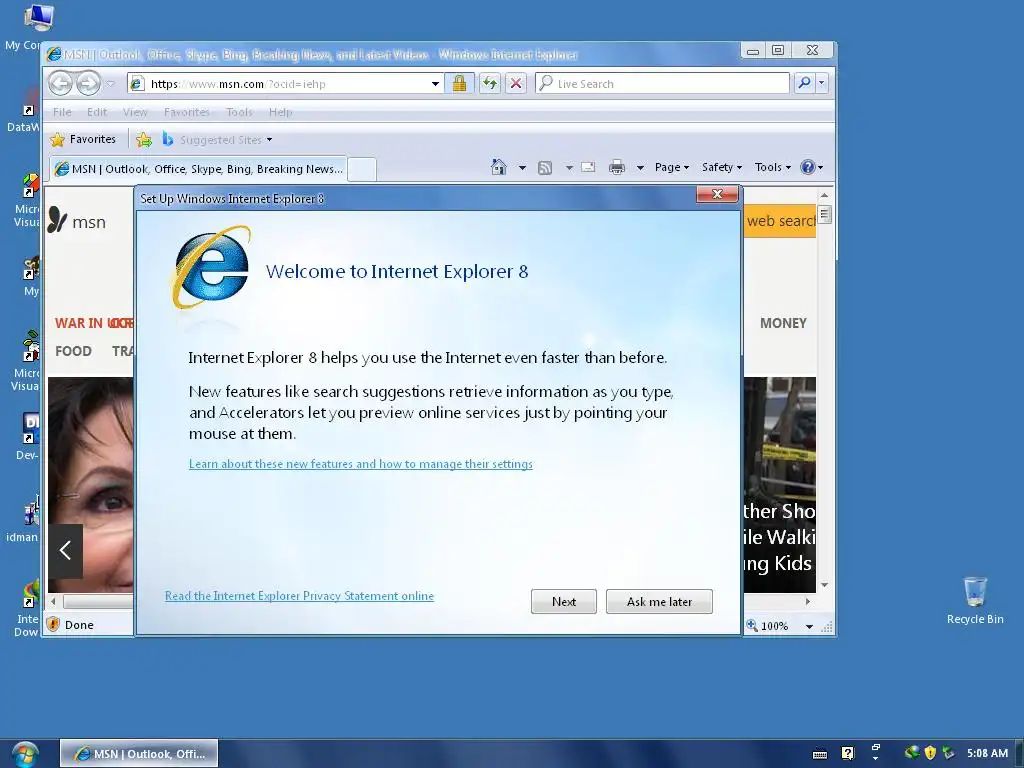Click the red Stop loading icon

coord(516,83)
